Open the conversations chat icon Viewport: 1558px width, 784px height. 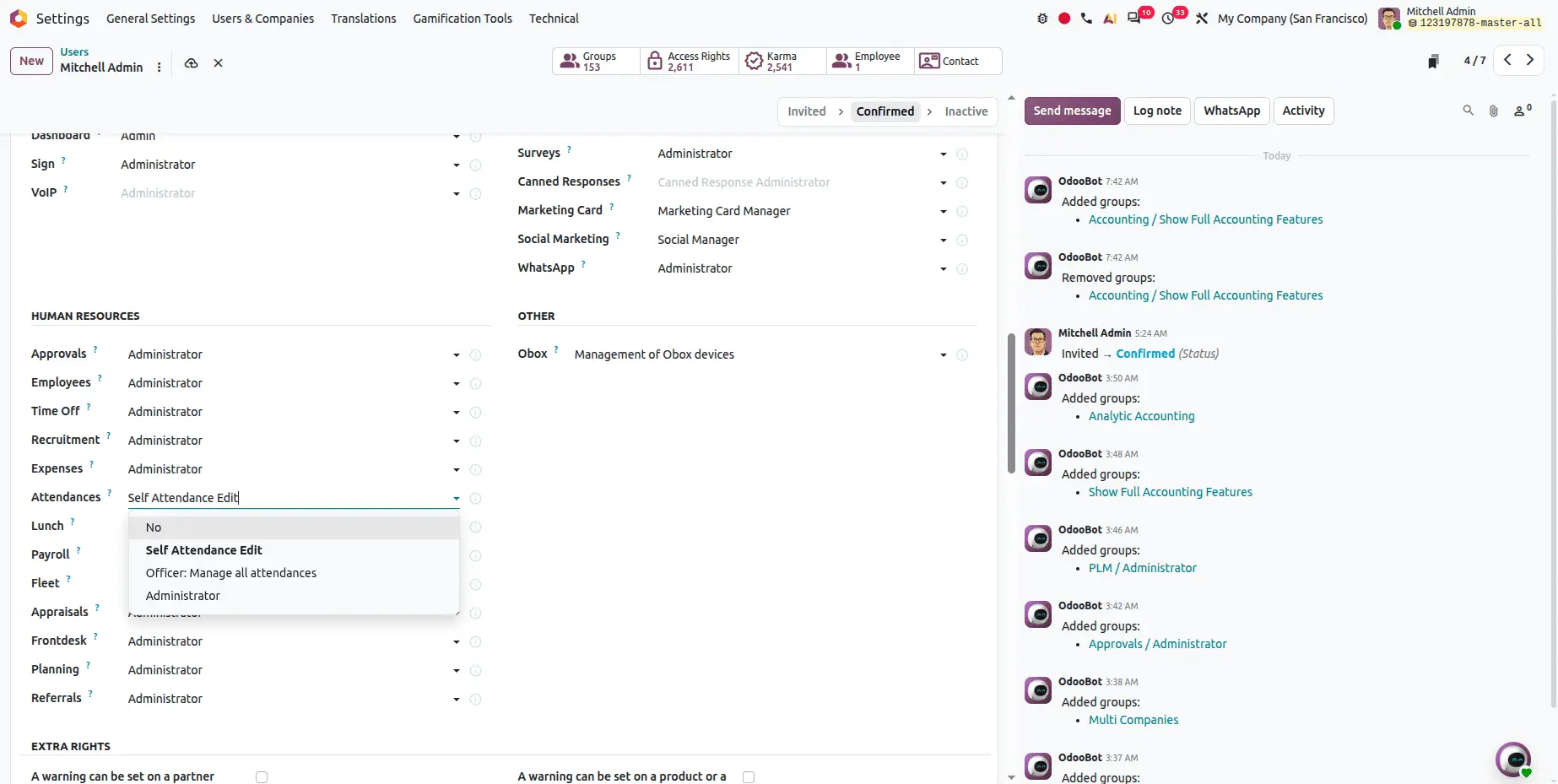coord(1133,19)
